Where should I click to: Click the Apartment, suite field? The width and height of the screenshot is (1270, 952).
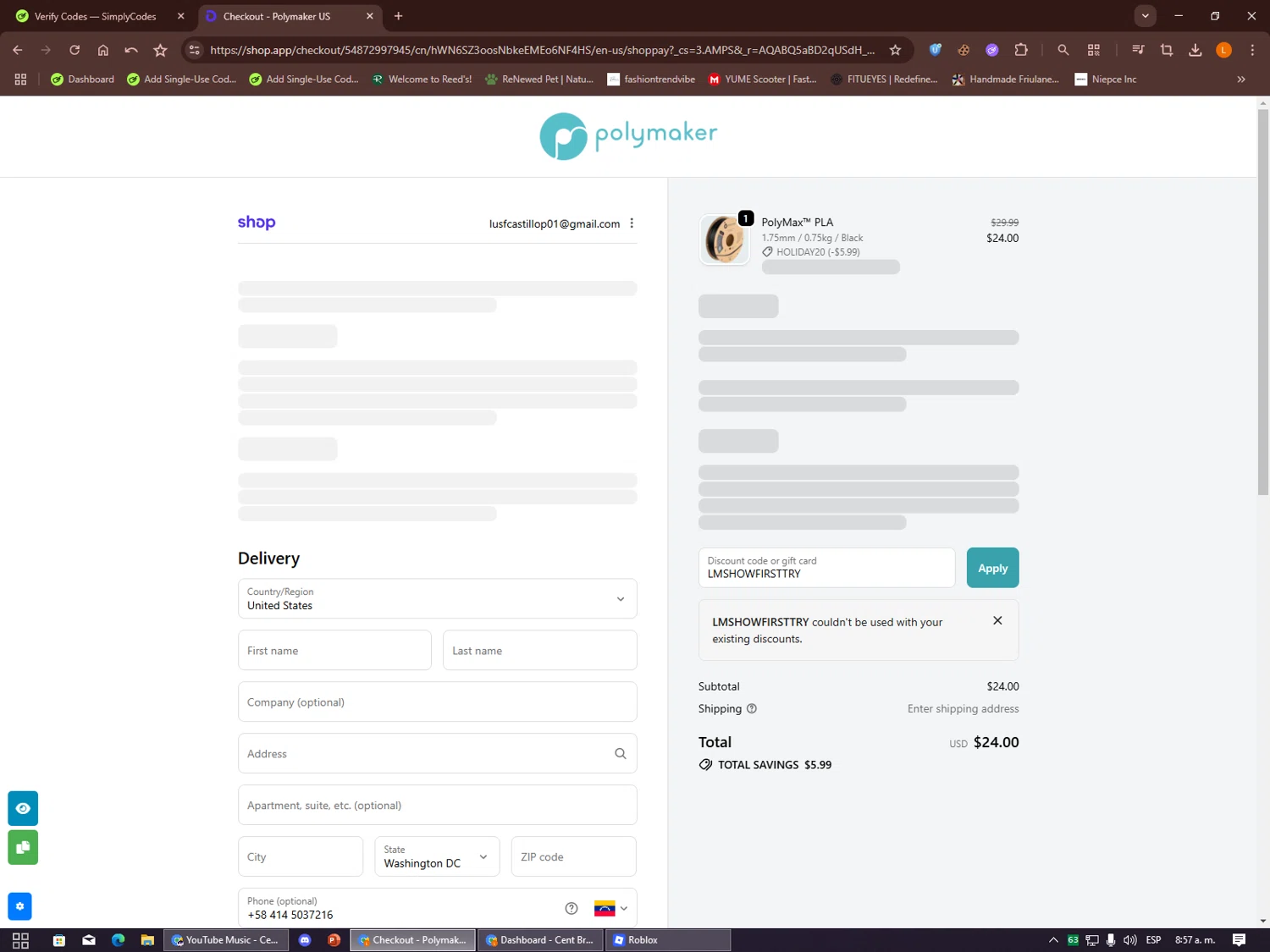click(x=437, y=805)
